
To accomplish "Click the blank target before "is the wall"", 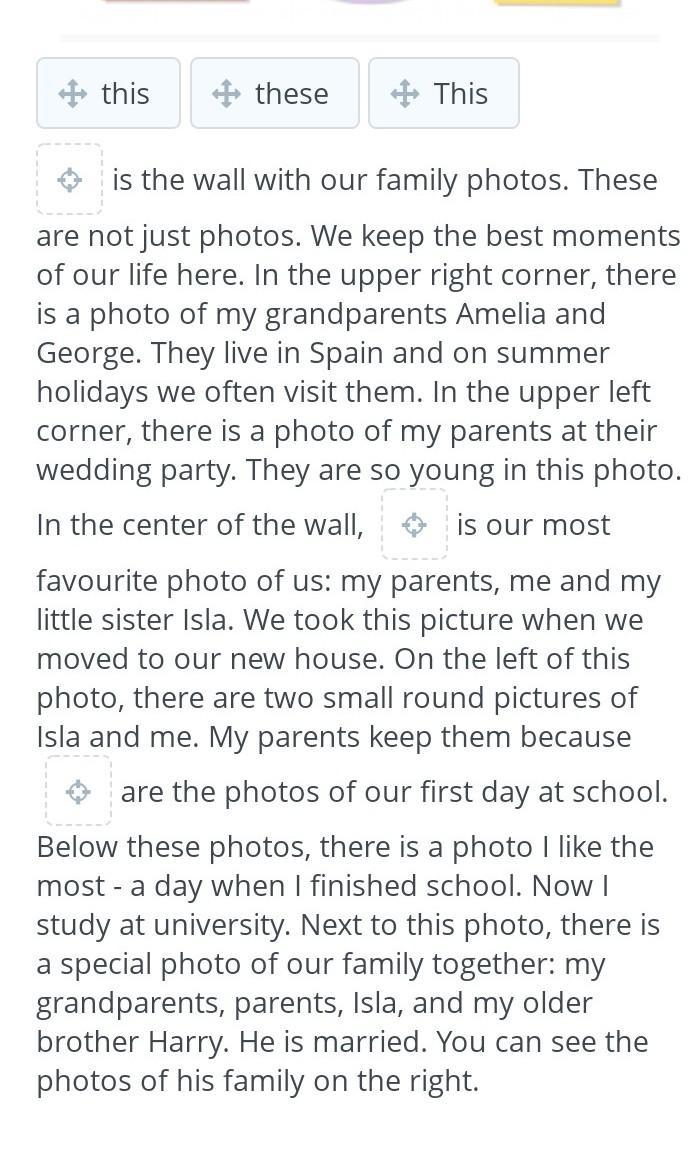I will click(x=69, y=180).
